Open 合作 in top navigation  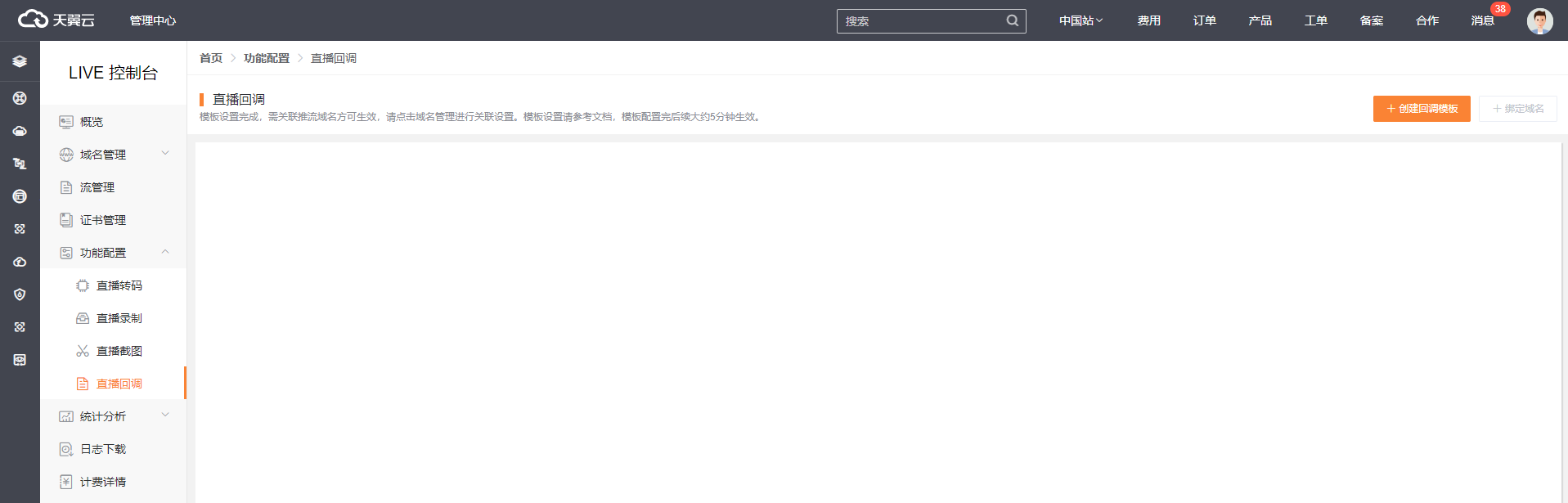(x=1427, y=20)
